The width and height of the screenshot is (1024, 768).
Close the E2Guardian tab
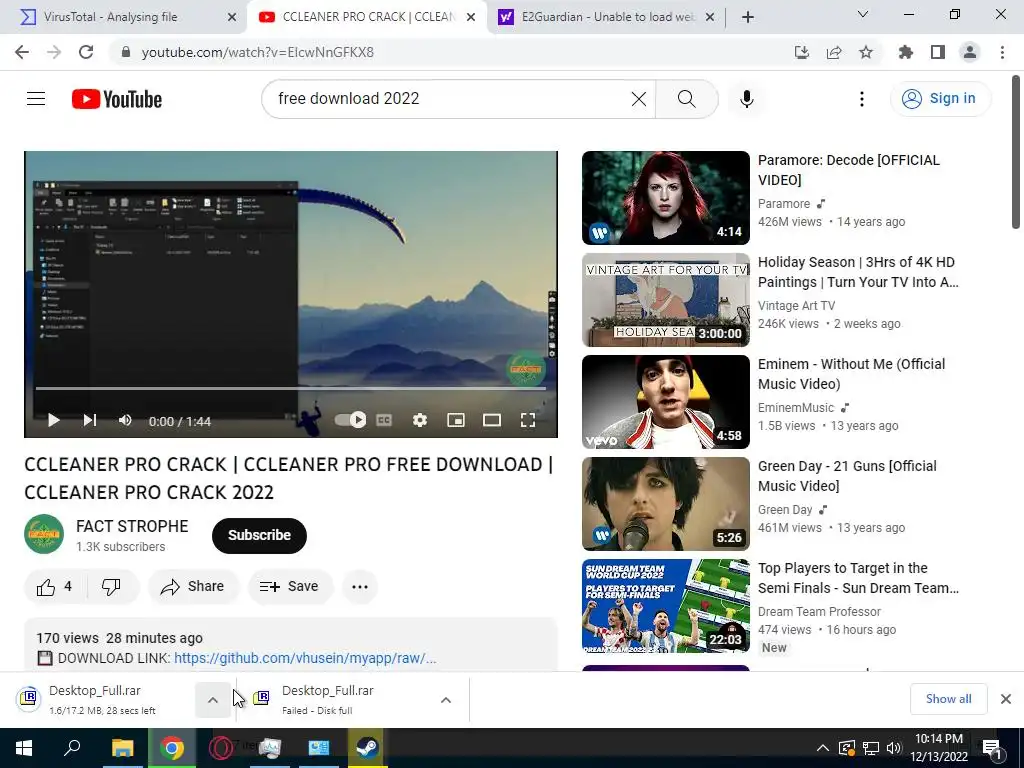click(x=711, y=17)
